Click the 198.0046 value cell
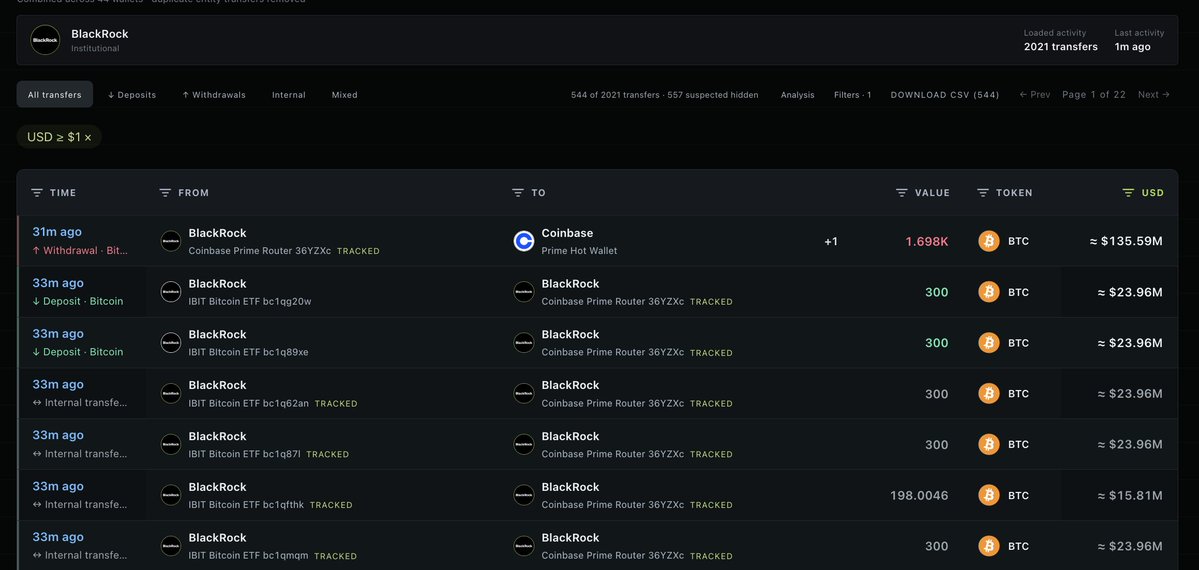 919,496
